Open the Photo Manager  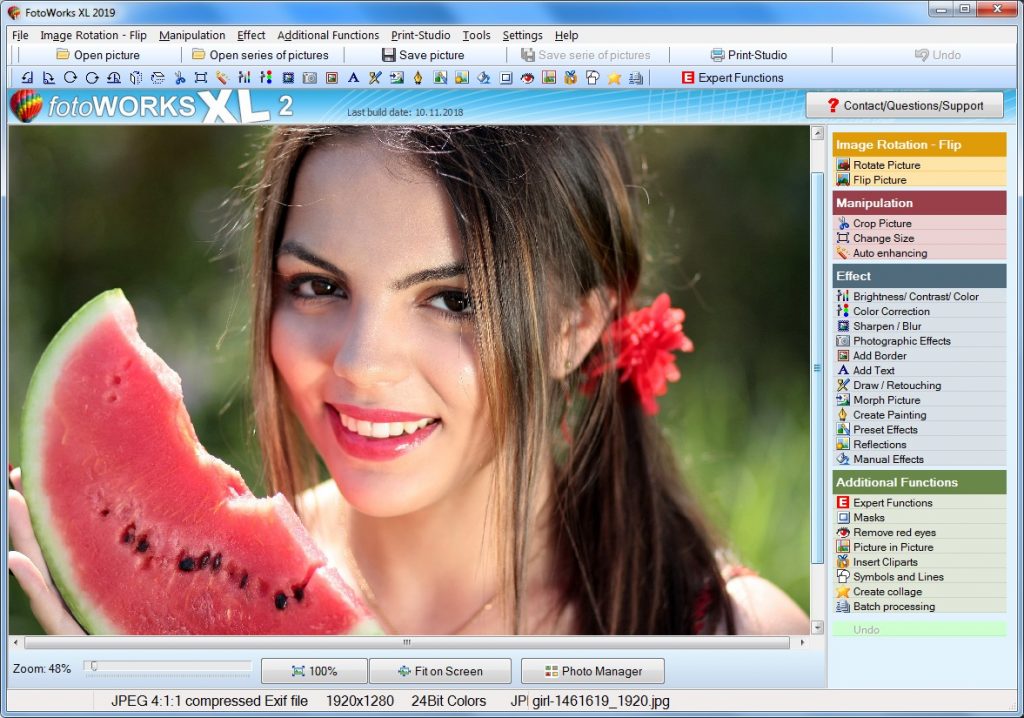pos(592,671)
